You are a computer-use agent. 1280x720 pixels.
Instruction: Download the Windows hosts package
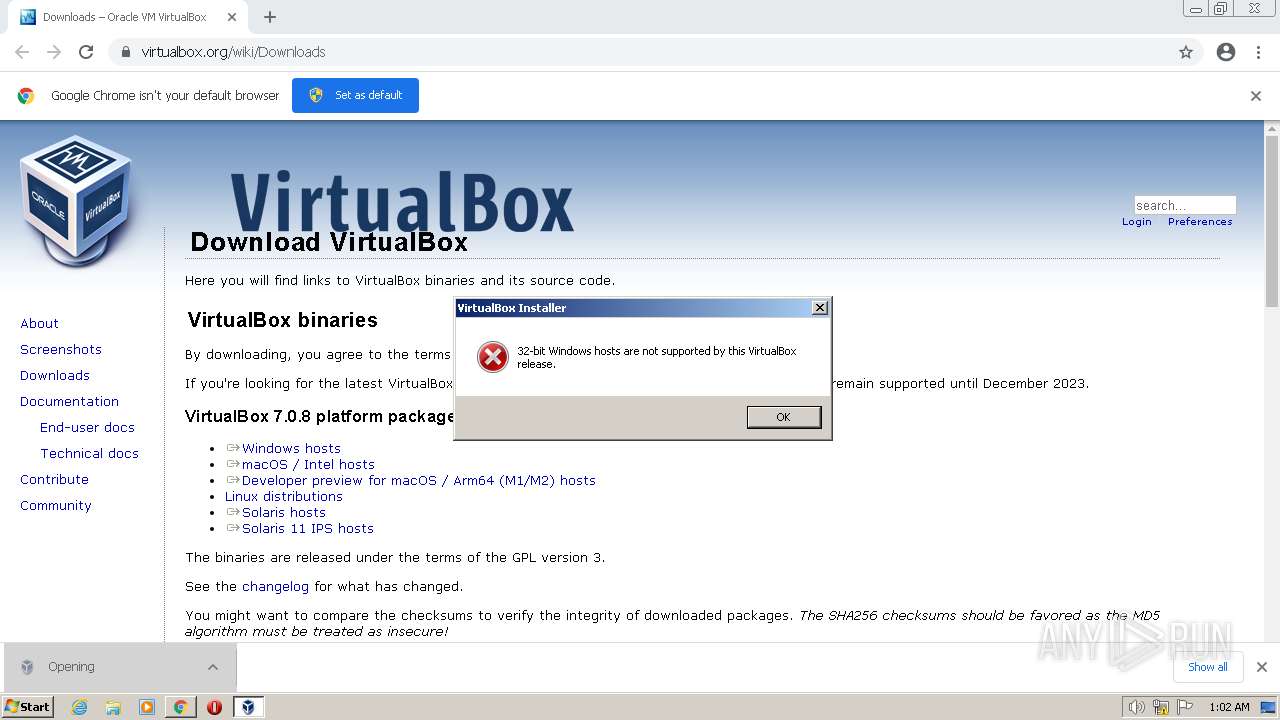click(x=291, y=448)
